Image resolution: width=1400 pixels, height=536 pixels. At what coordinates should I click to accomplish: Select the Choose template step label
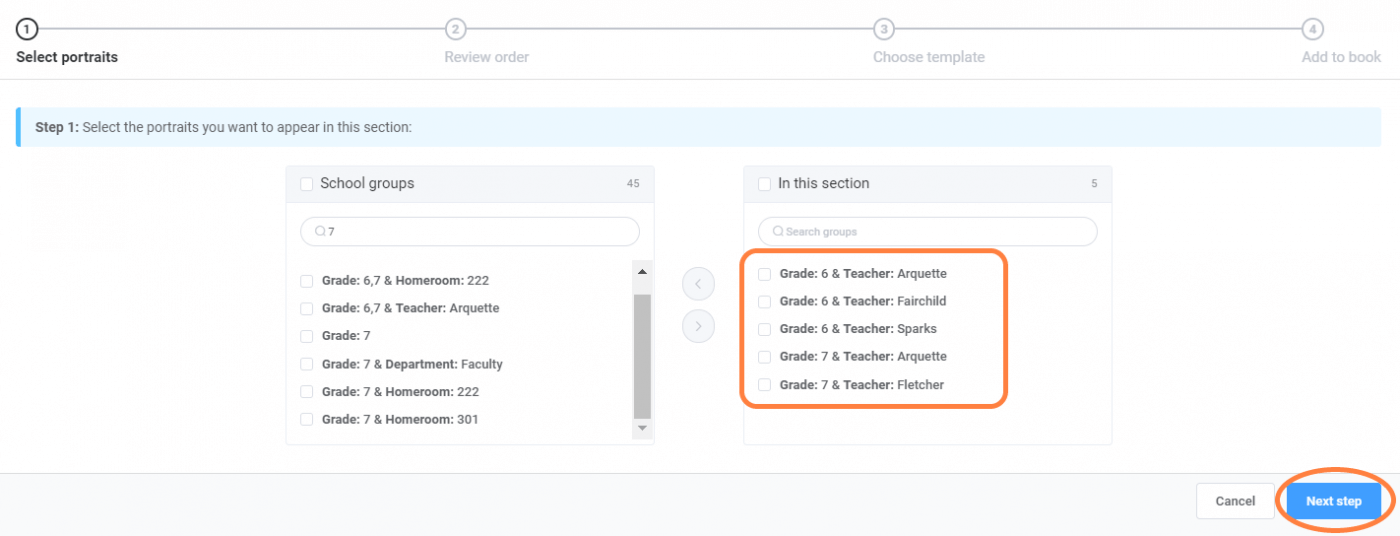click(929, 57)
